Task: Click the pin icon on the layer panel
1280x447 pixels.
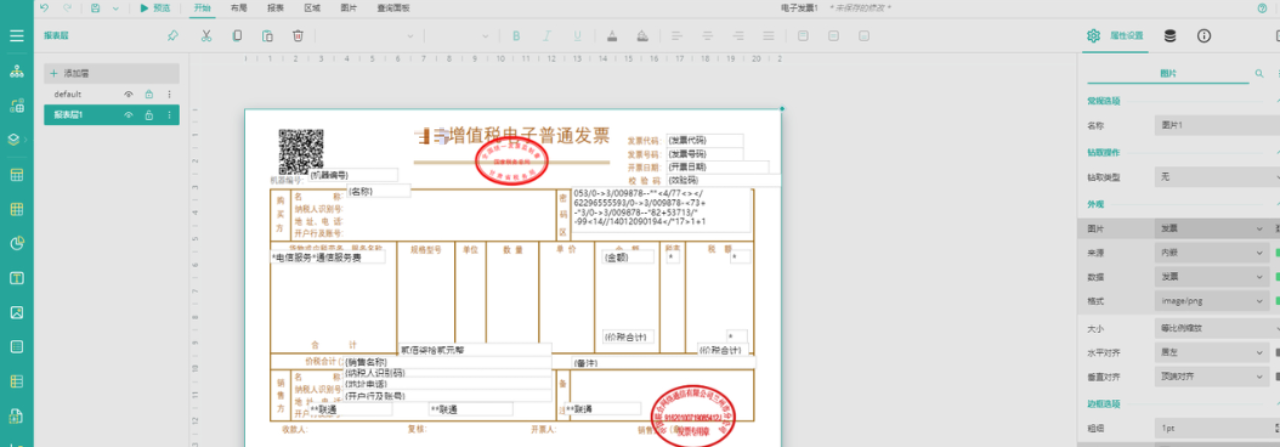Action: tap(172, 36)
